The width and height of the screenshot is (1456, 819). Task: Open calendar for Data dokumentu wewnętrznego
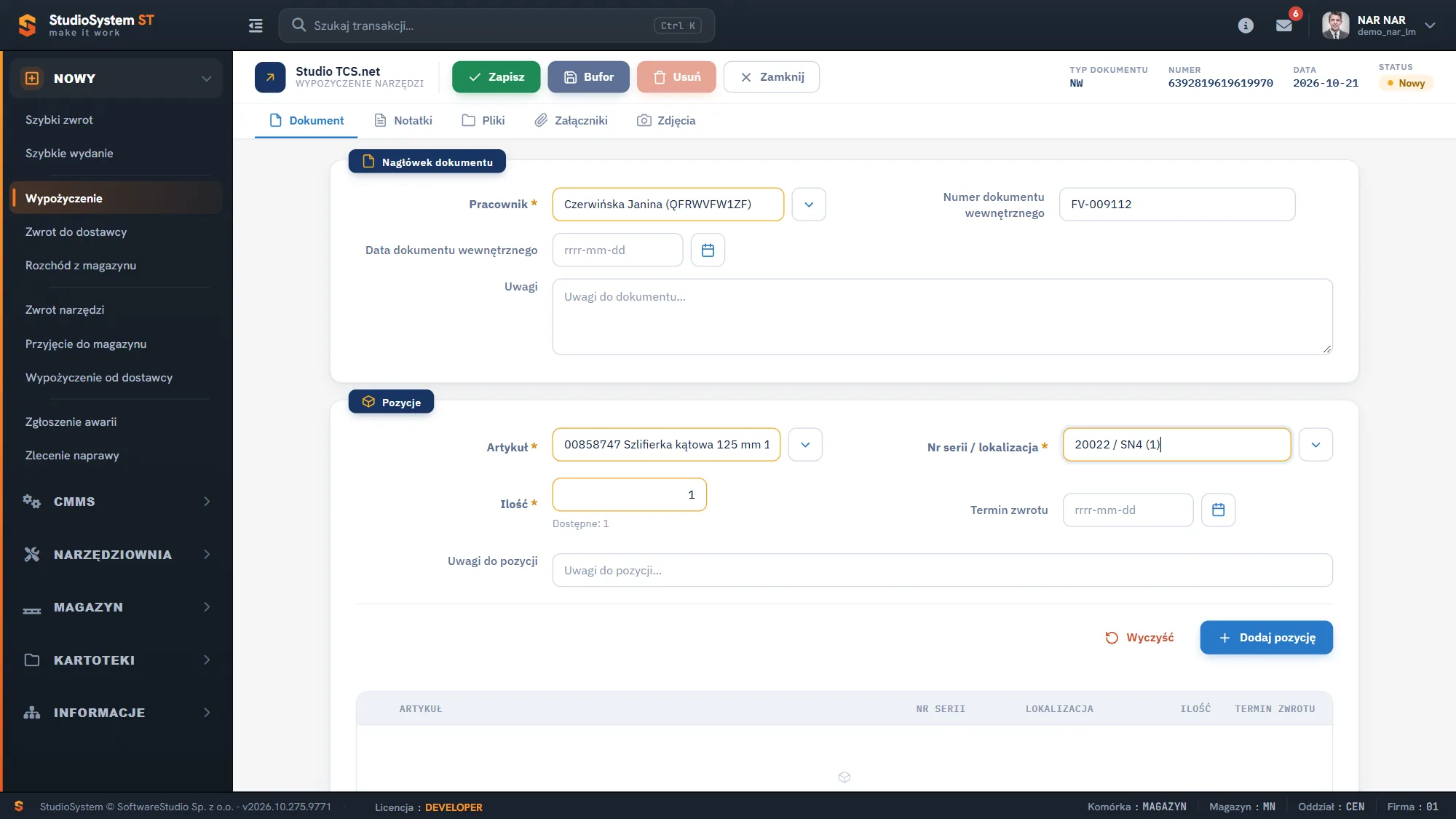pyautogui.click(x=708, y=250)
